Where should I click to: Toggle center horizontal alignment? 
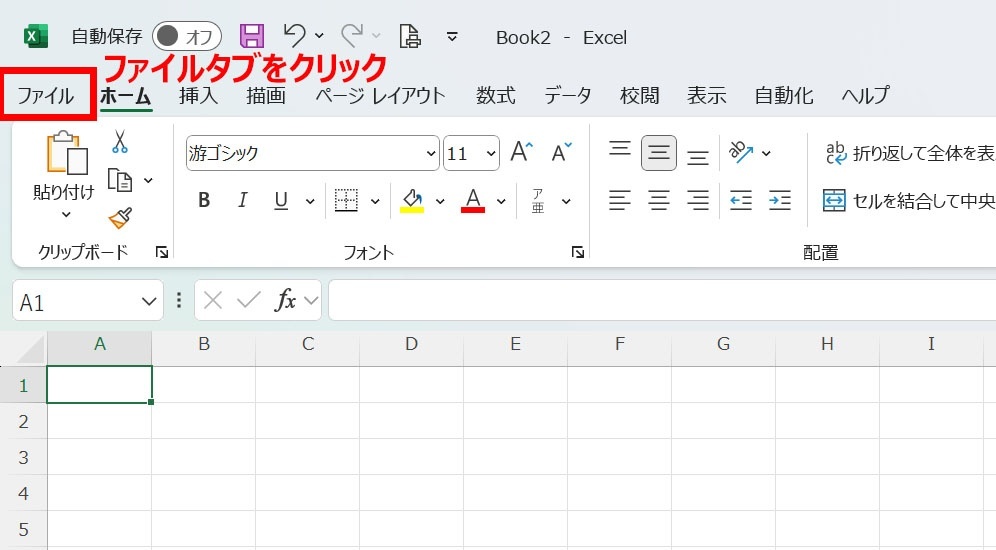659,201
